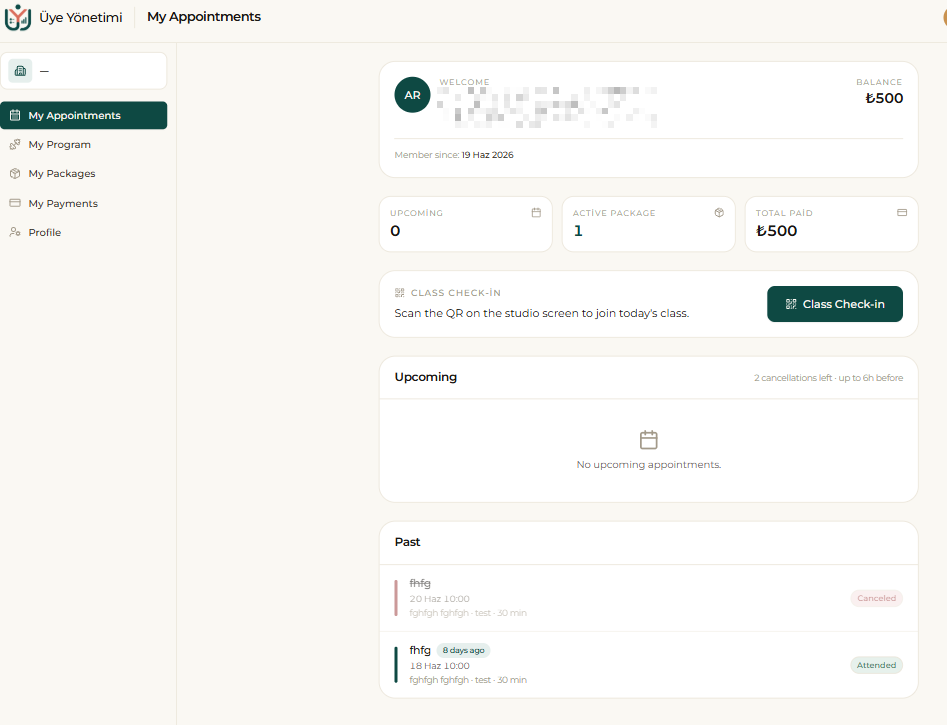This screenshot has width=947, height=725.
Task: Click the calendar icon in Upcoming stat card
Action: click(x=536, y=213)
